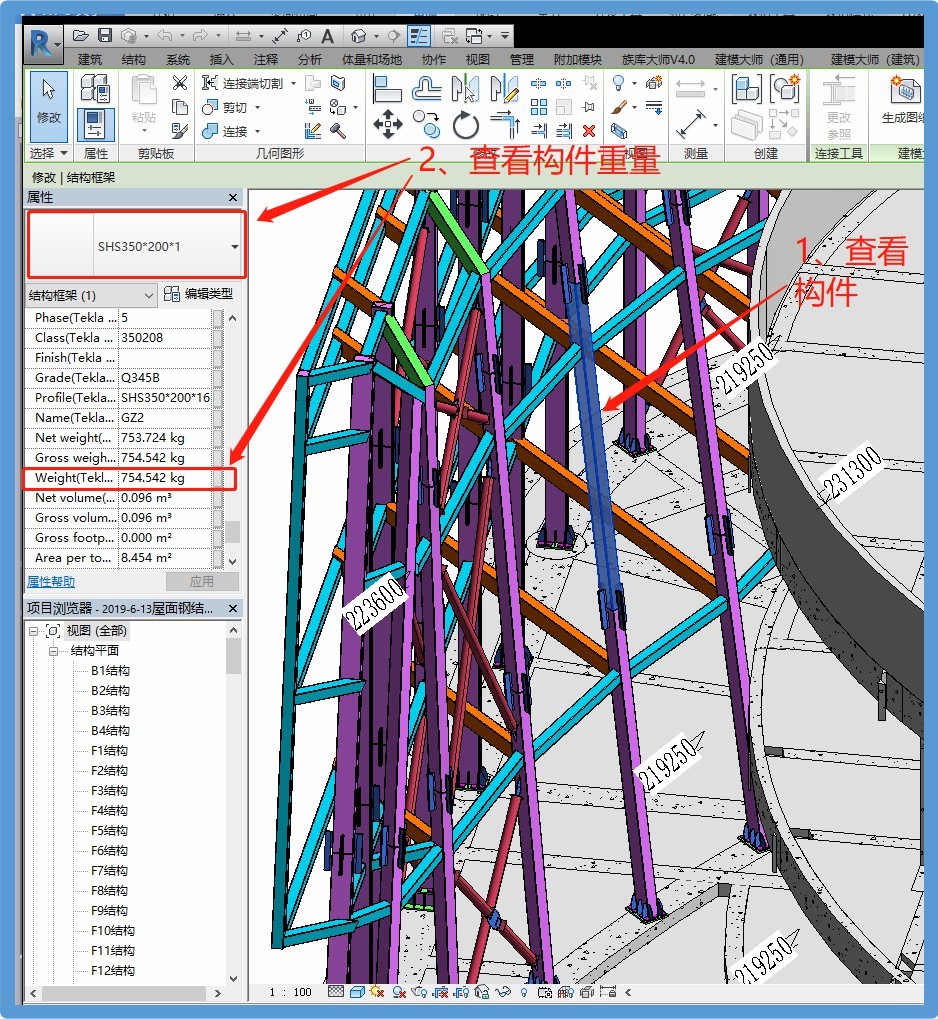Click the red X Delete icon
The height and width of the screenshot is (1019, 938).
(x=589, y=131)
